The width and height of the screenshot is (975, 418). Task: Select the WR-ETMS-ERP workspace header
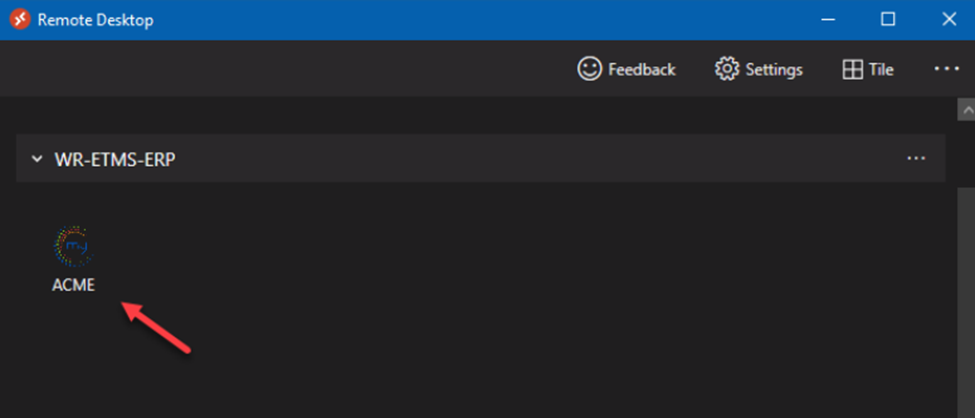(481, 158)
